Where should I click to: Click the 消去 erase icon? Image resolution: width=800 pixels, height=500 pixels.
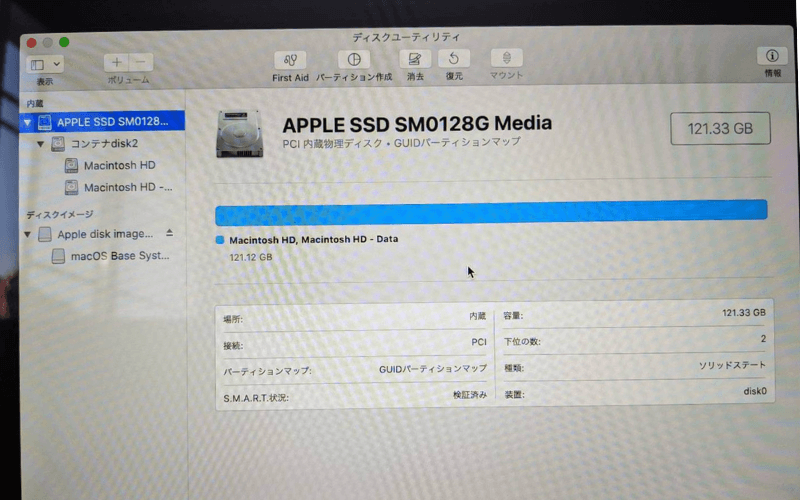(415, 59)
